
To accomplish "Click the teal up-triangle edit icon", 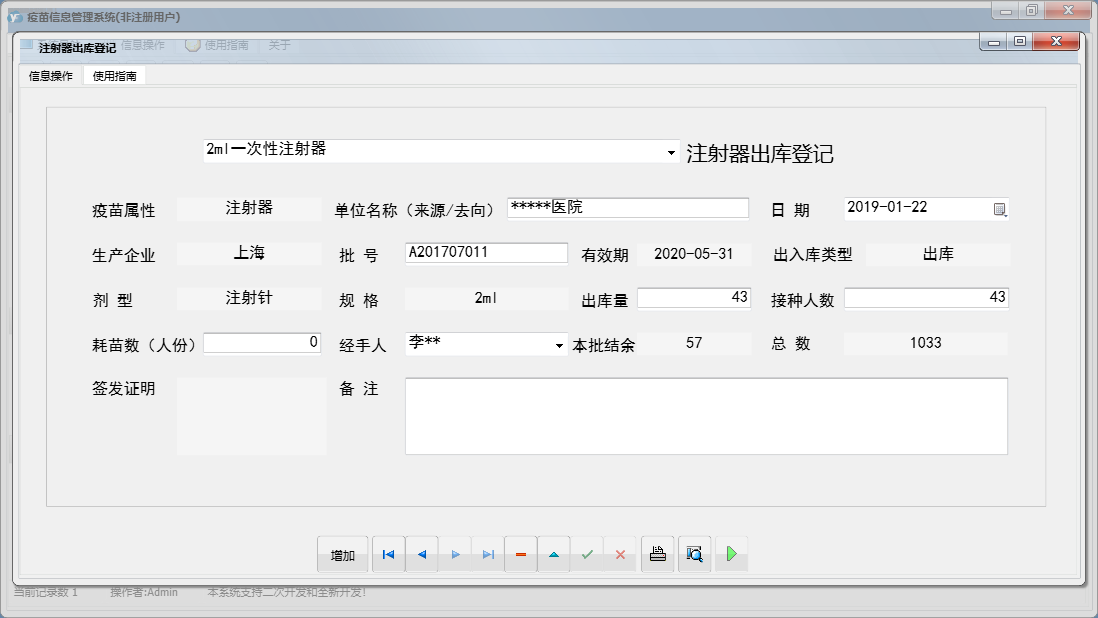I will (x=554, y=555).
